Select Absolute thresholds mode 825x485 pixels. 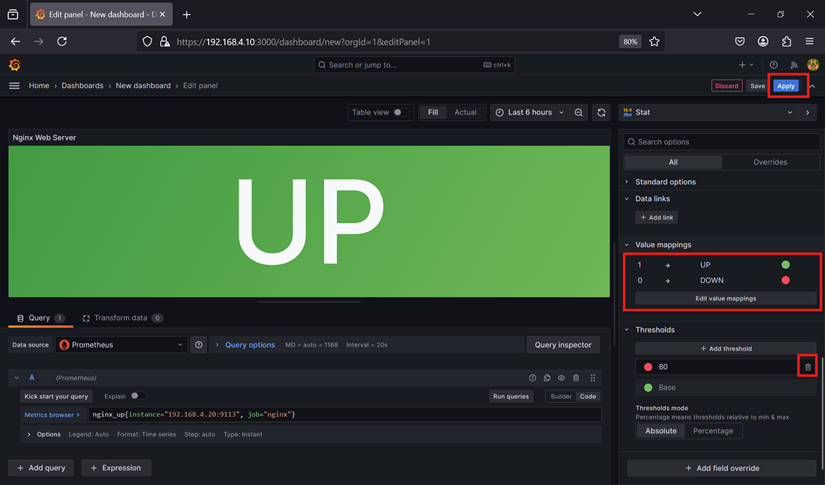[x=661, y=431]
